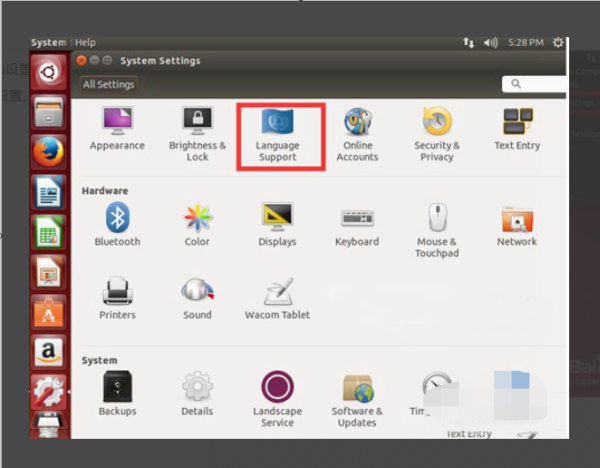This screenshot has width=600, height=468.
Task: Click the All Settings button
Action: 109,84
